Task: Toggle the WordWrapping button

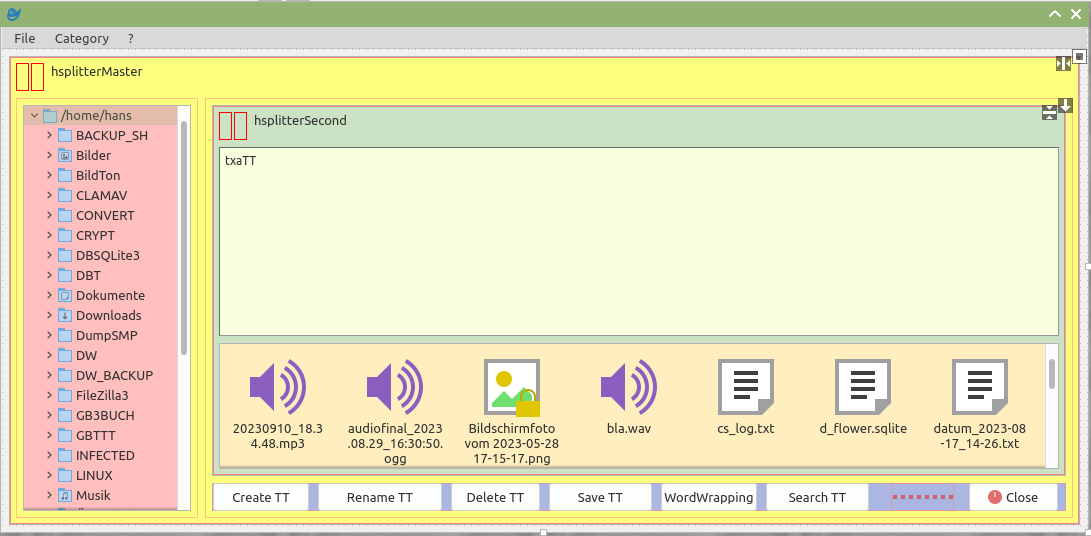Action: tap(708, 497)
